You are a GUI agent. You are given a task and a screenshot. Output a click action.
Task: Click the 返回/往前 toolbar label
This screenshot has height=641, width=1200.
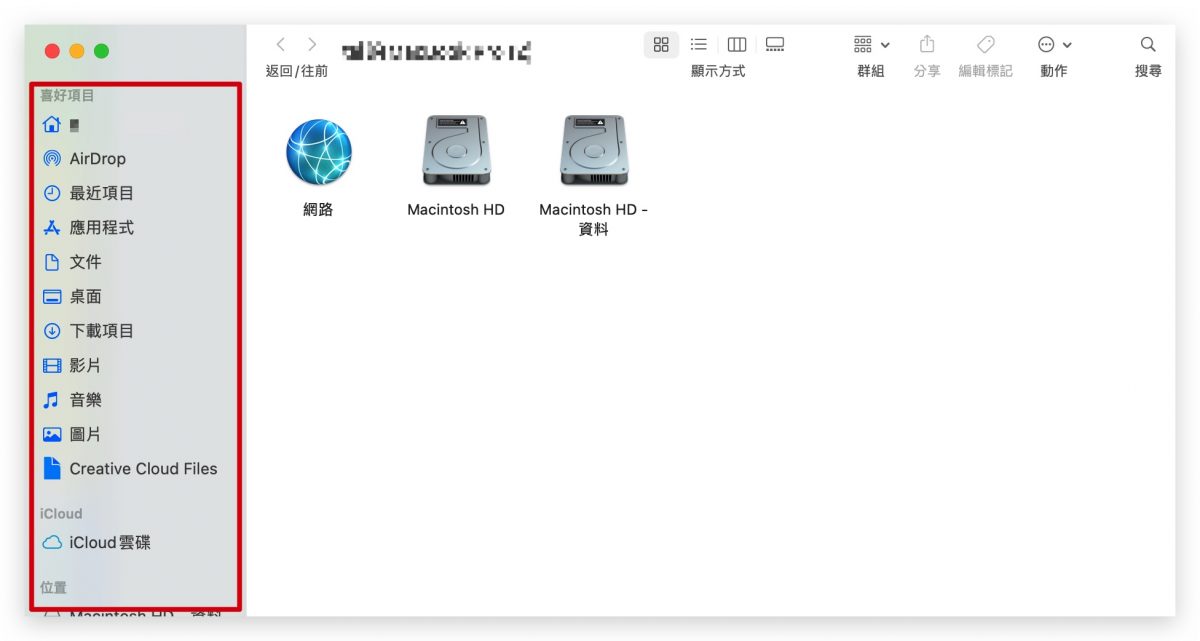297,71
